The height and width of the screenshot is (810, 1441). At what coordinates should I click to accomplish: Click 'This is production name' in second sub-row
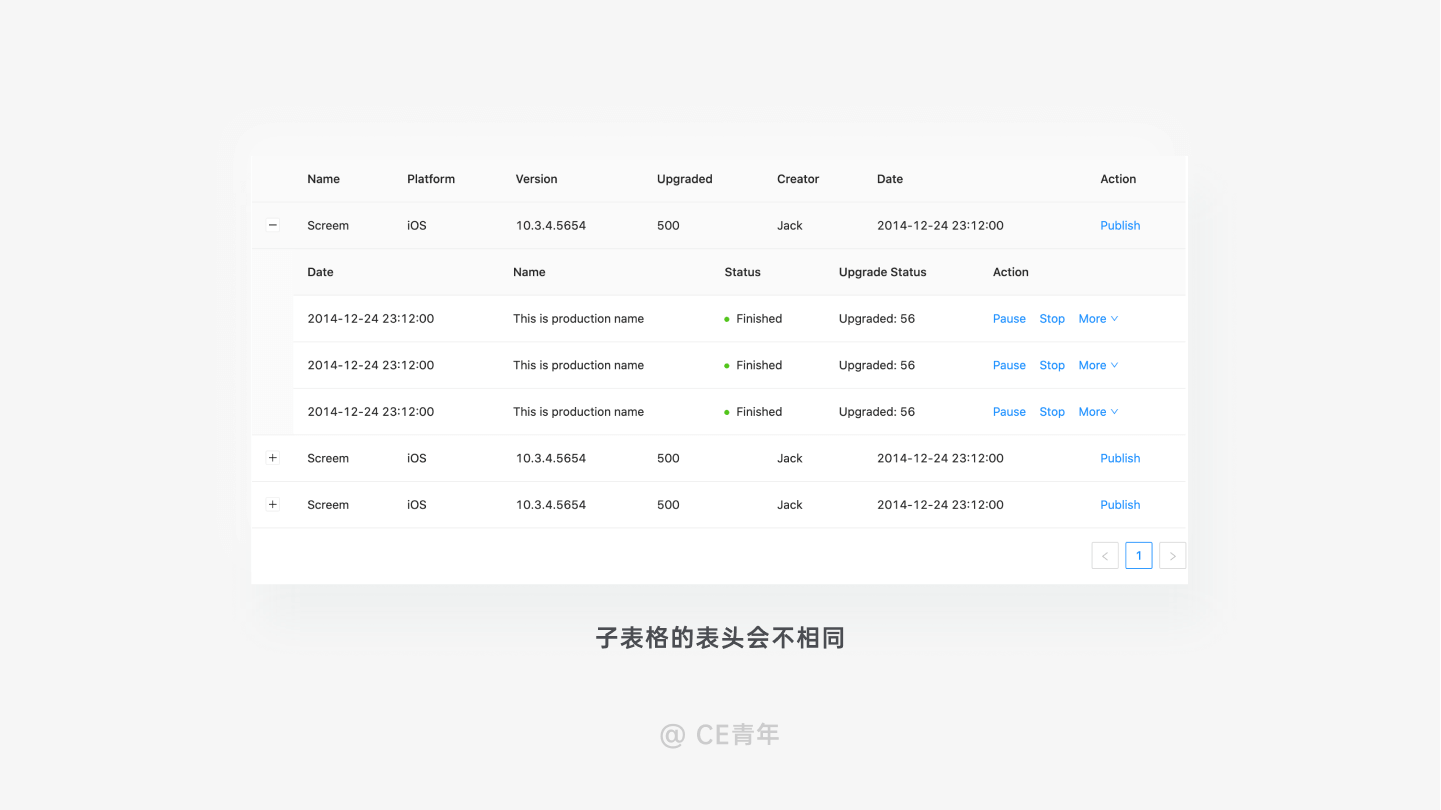[x=579, y=366]
